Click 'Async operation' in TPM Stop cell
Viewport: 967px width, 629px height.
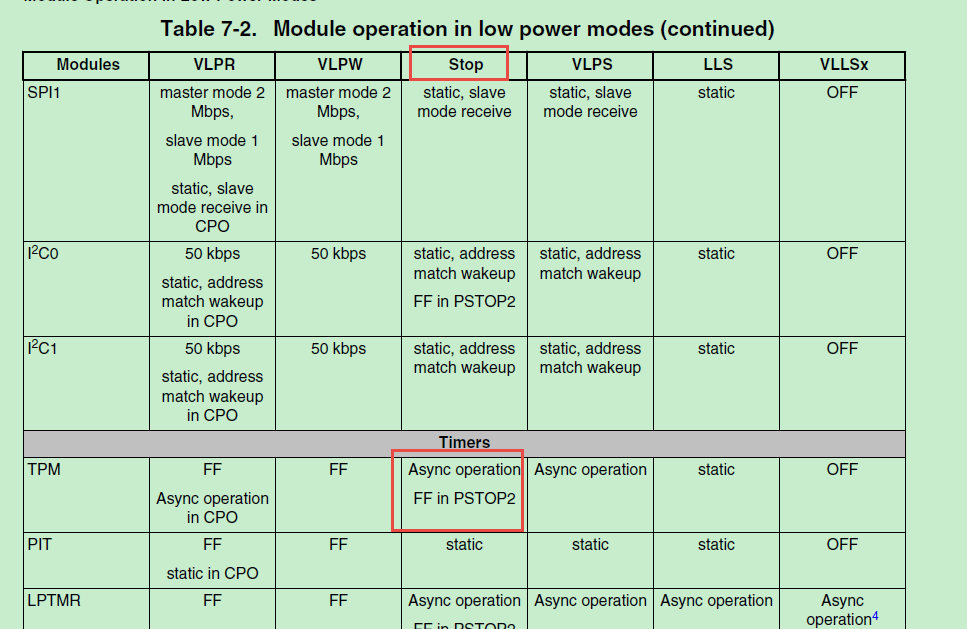click(464, 469)
